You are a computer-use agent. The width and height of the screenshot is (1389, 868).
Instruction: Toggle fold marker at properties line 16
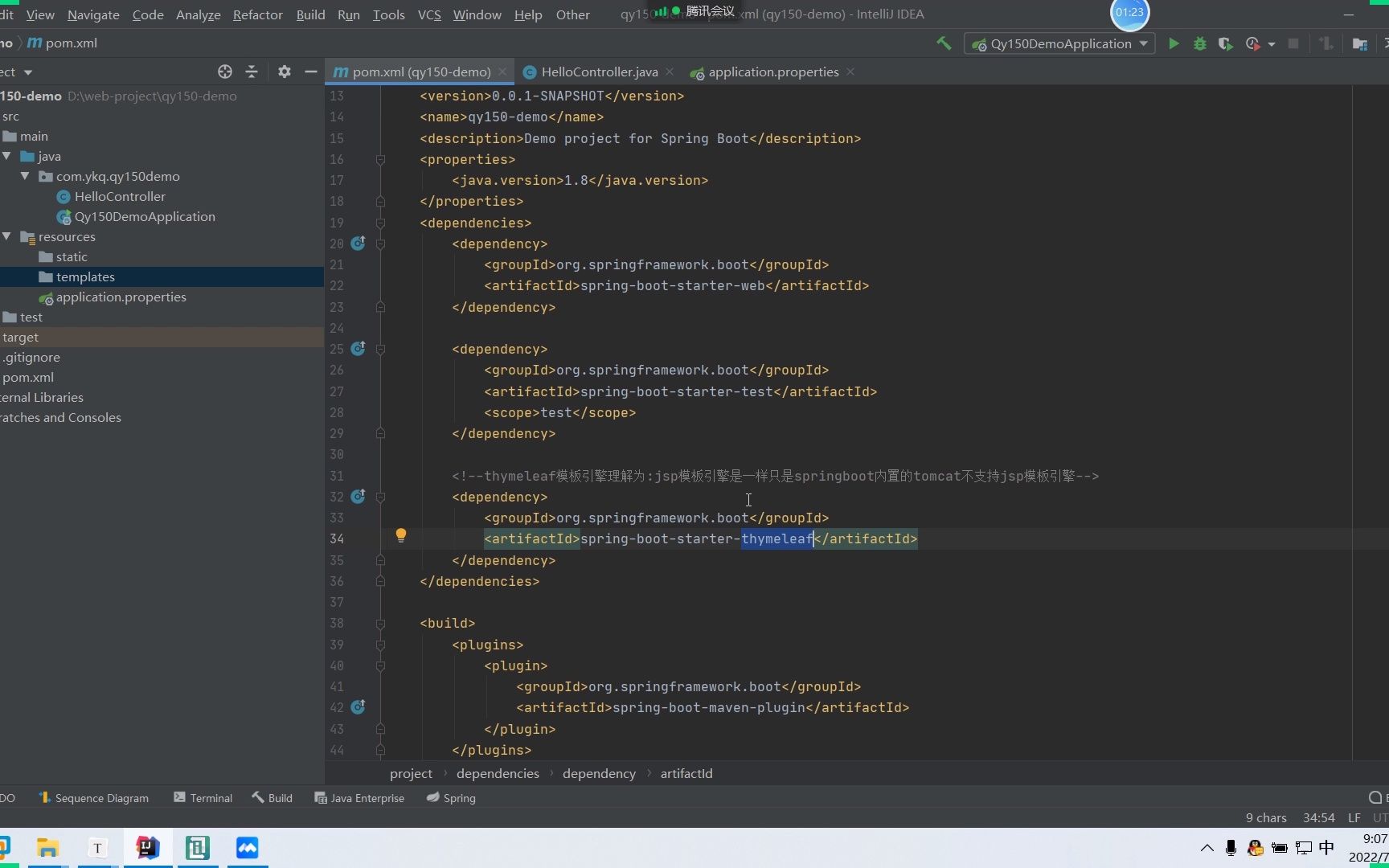(x=380, y=160)
